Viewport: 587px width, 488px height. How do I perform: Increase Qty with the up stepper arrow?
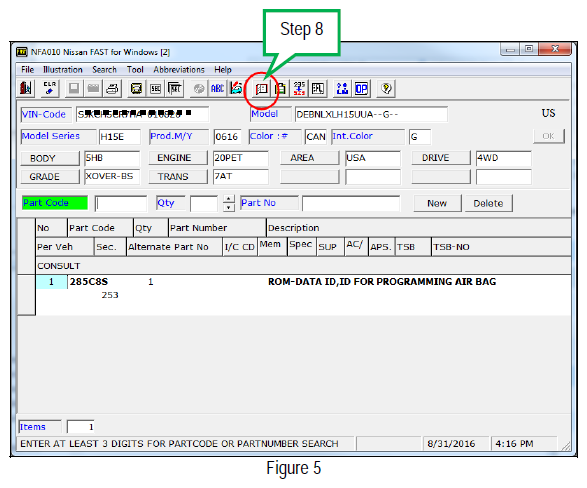pyautogui.click(x=228, y=199)
